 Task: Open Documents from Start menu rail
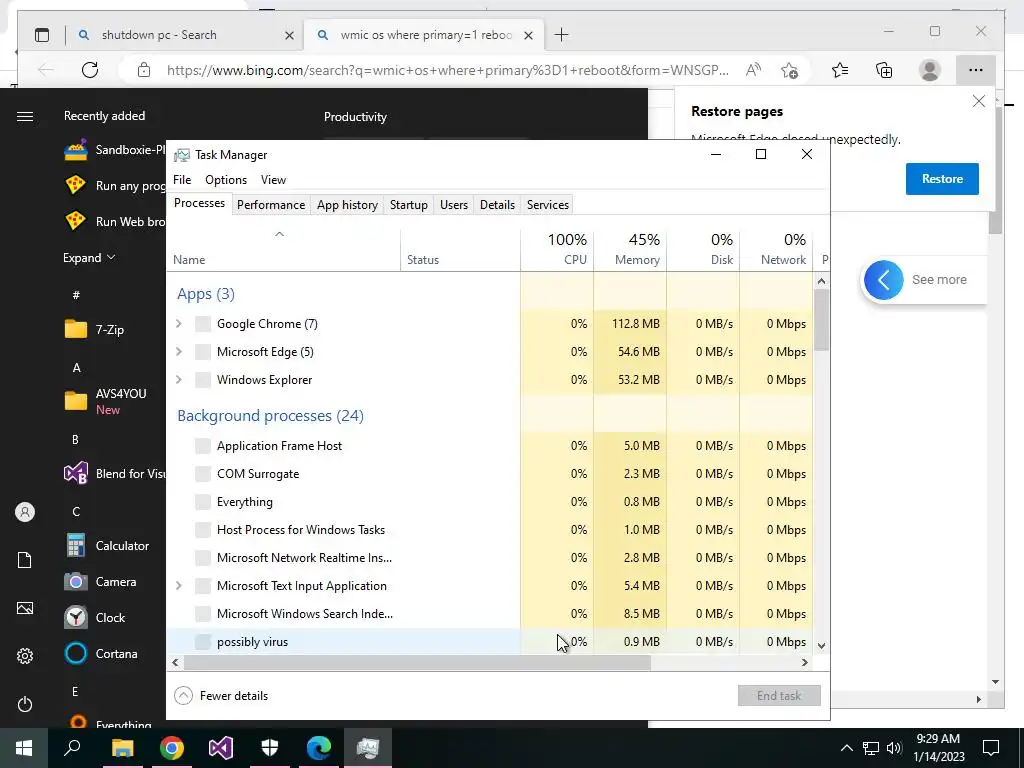click(25, 560)
